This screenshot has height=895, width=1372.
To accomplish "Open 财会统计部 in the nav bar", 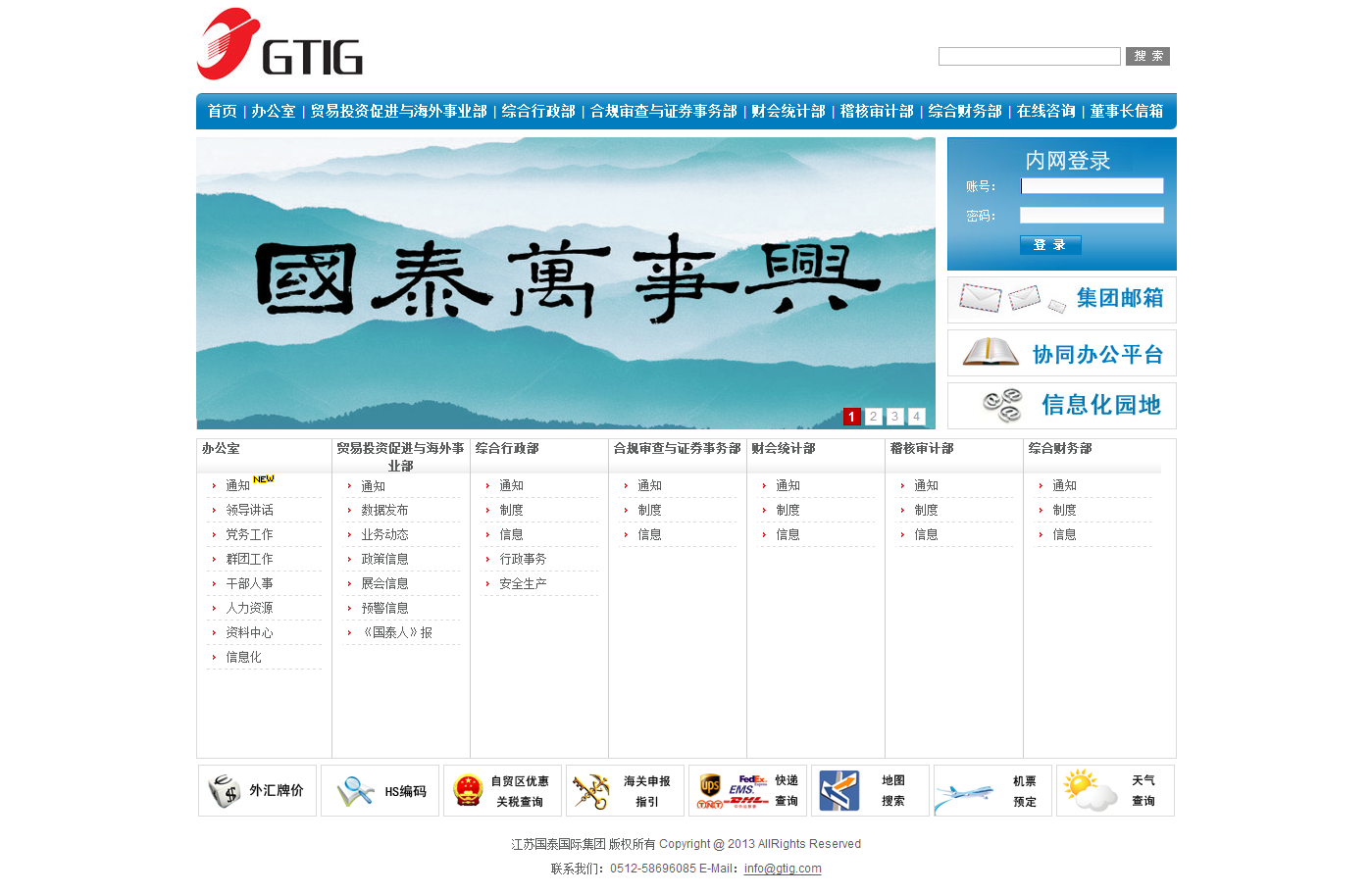I will coord(788,112).
